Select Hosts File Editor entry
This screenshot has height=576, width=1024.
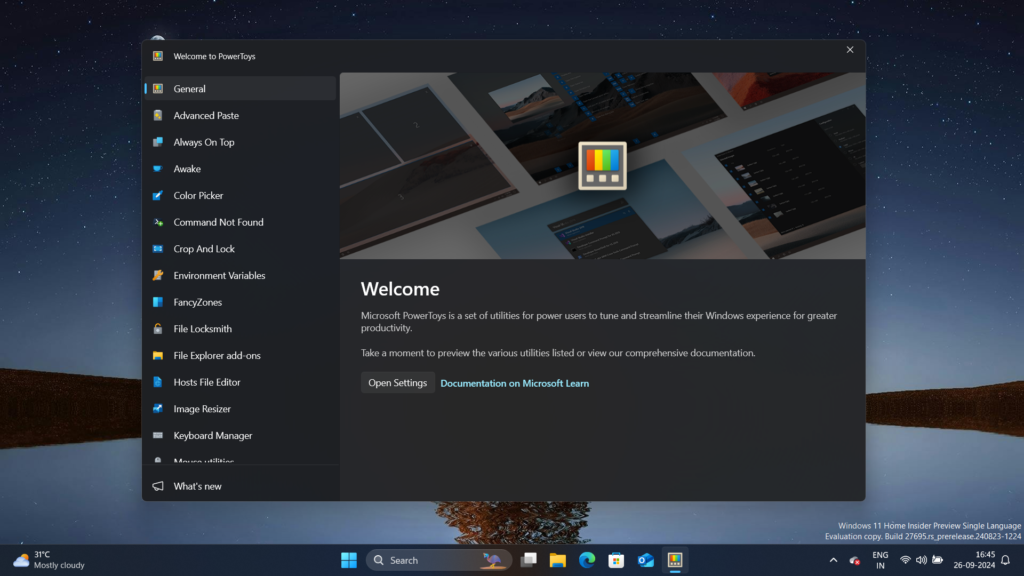click(240, 382)
